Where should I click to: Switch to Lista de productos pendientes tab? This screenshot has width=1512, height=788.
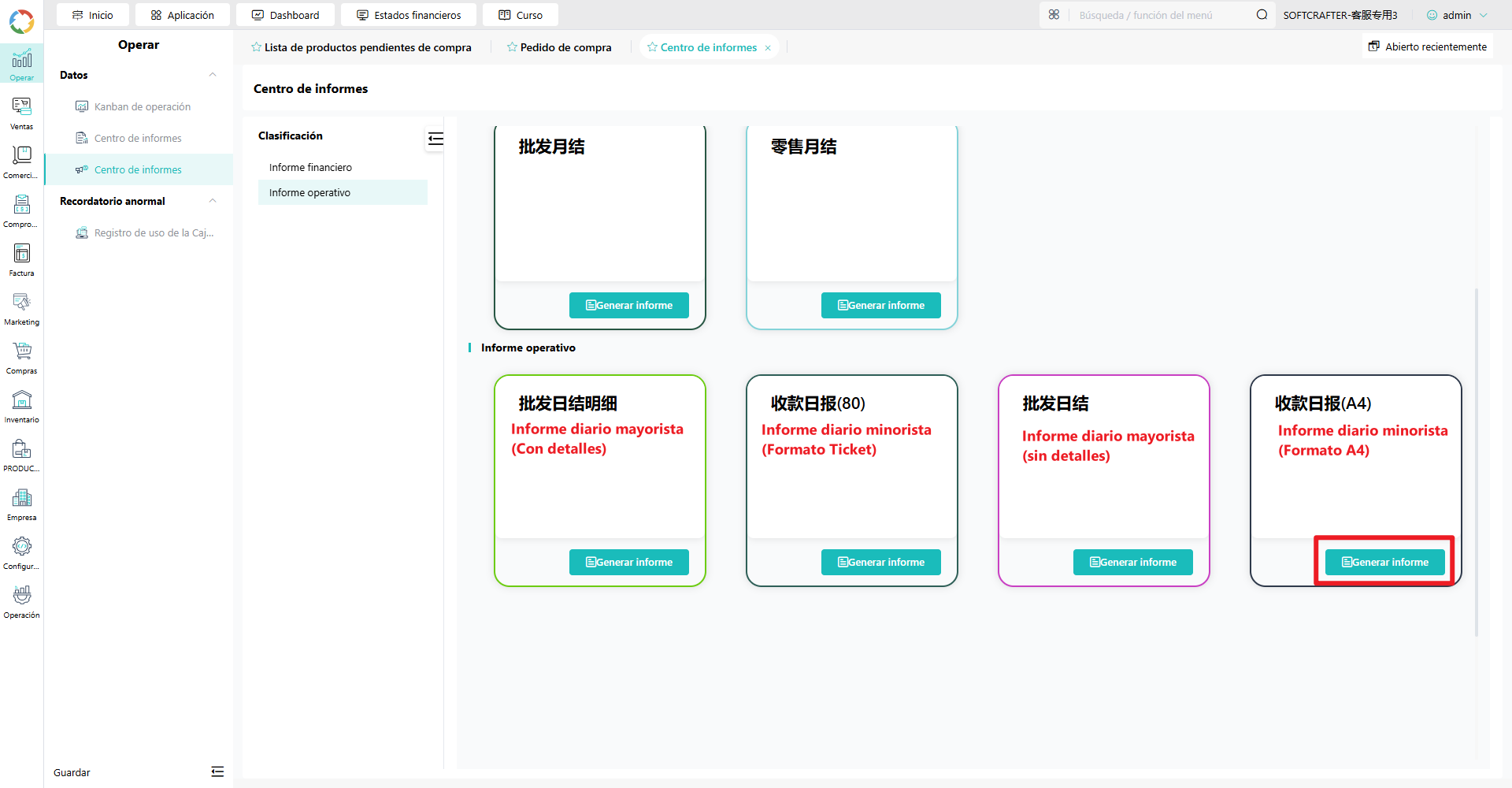tap(361, 47)
